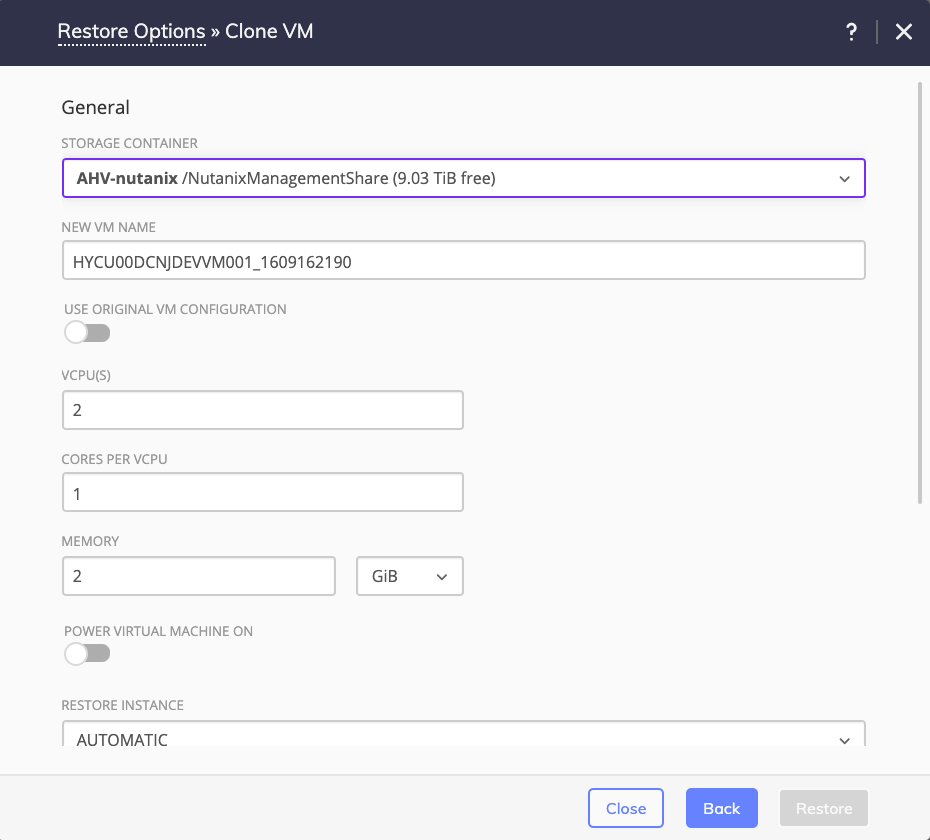The height and width of the screenshot is (840, 930).
Task: Open the Storage Container dropdown
Action: tap(464, 178)
